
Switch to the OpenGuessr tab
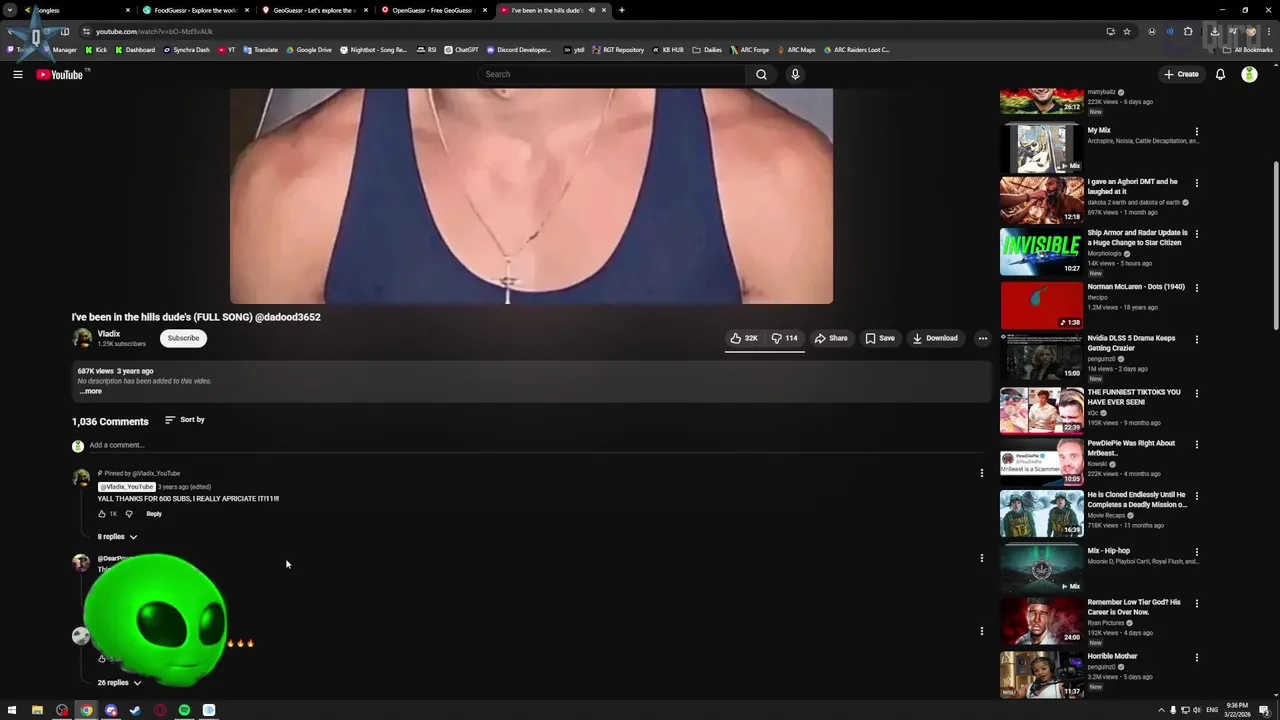click(x=432, y=10)
